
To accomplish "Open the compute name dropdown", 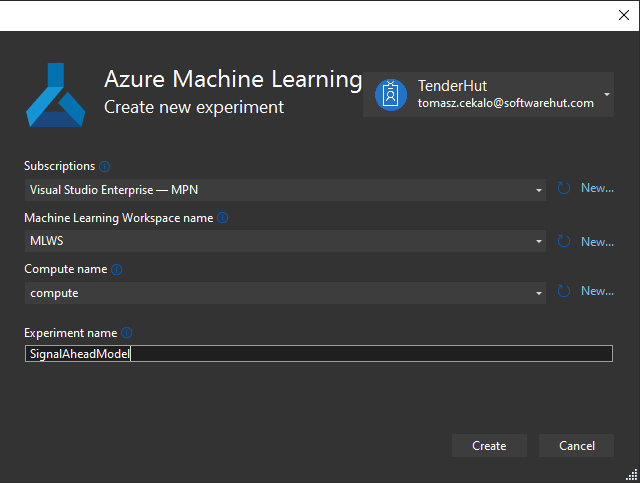I will [x=285, y=293].
